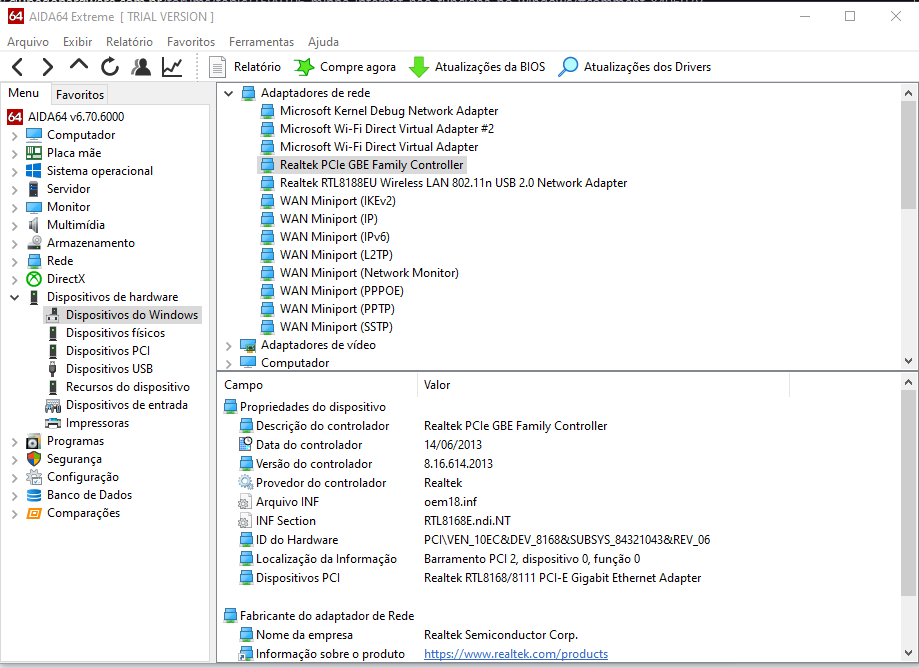Open the Ferramentas menu
The width and height of the screenshot is (919, 668).
coord(261,42)
